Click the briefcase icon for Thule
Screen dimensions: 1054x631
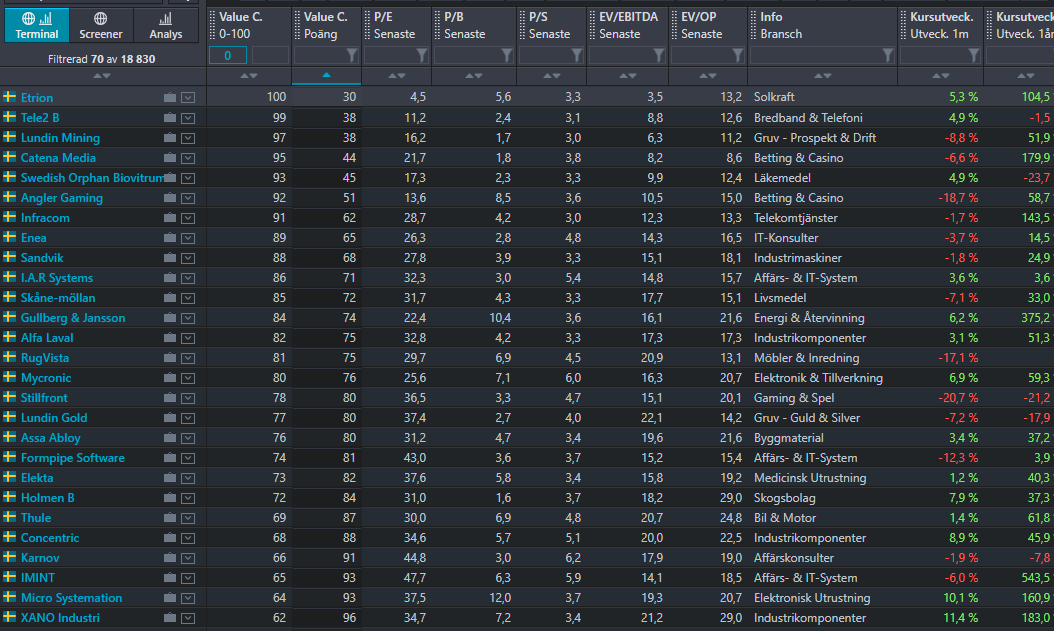tap(170, 518)
